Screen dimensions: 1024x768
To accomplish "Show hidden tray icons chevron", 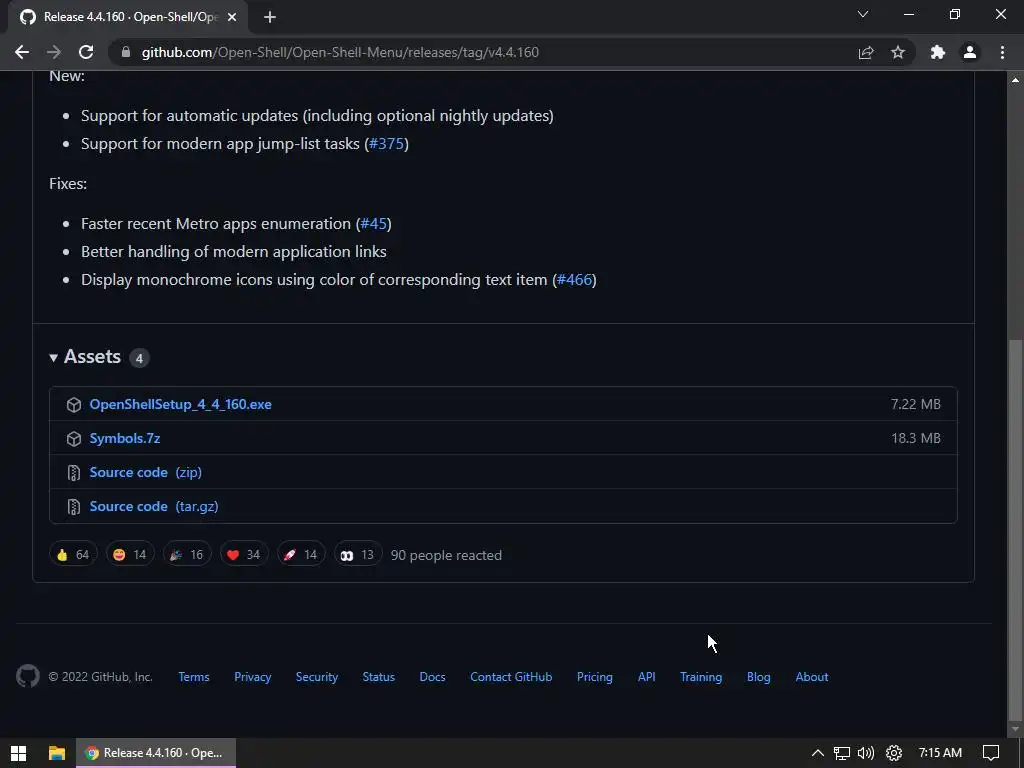I will tap(818, 753).
